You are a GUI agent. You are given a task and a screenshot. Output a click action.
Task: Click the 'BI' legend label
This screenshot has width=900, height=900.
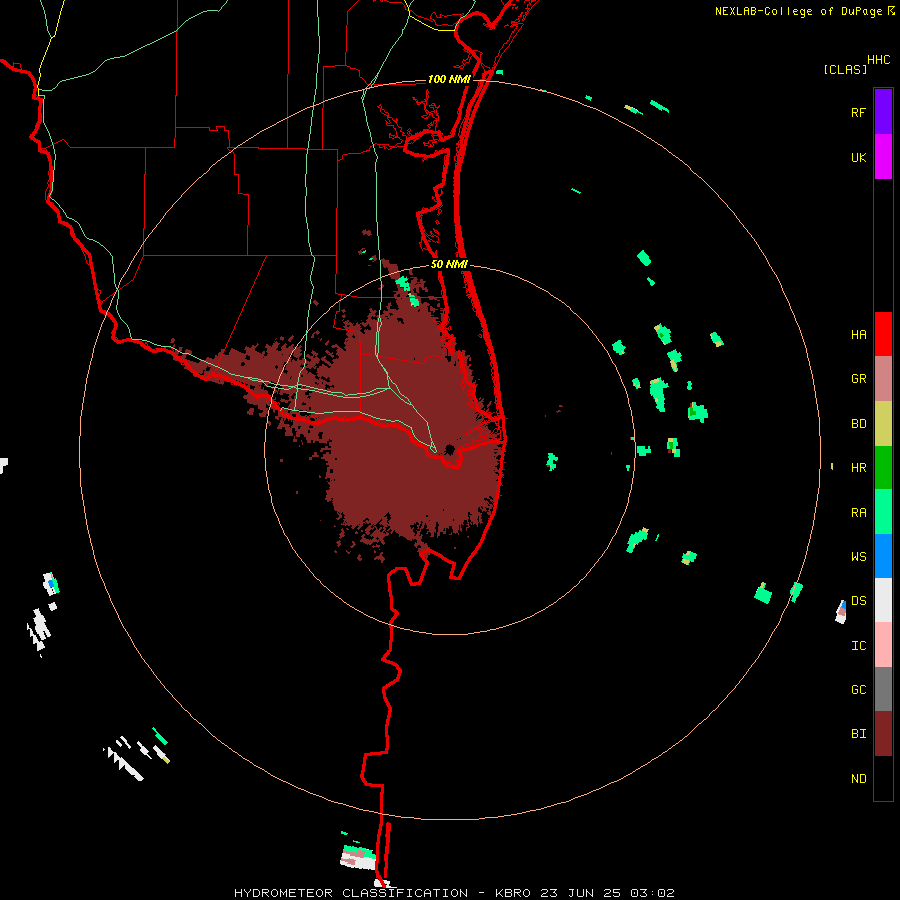pyautogui.click(x=858, y=734)
